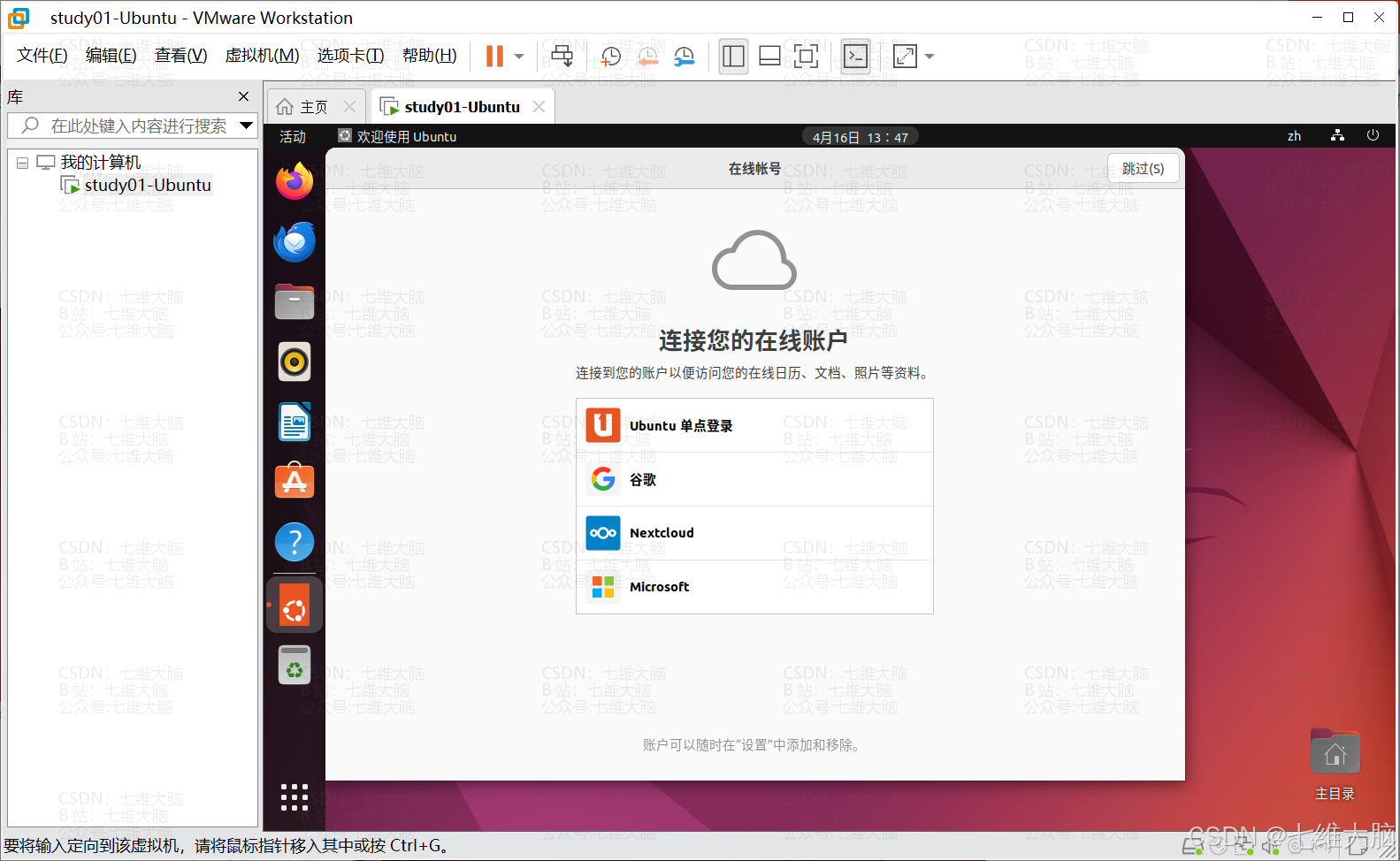Take a snapshot of the virtual machine
Image resolution: width=1400 pixels, height=861 pixels.
[610, 57]
